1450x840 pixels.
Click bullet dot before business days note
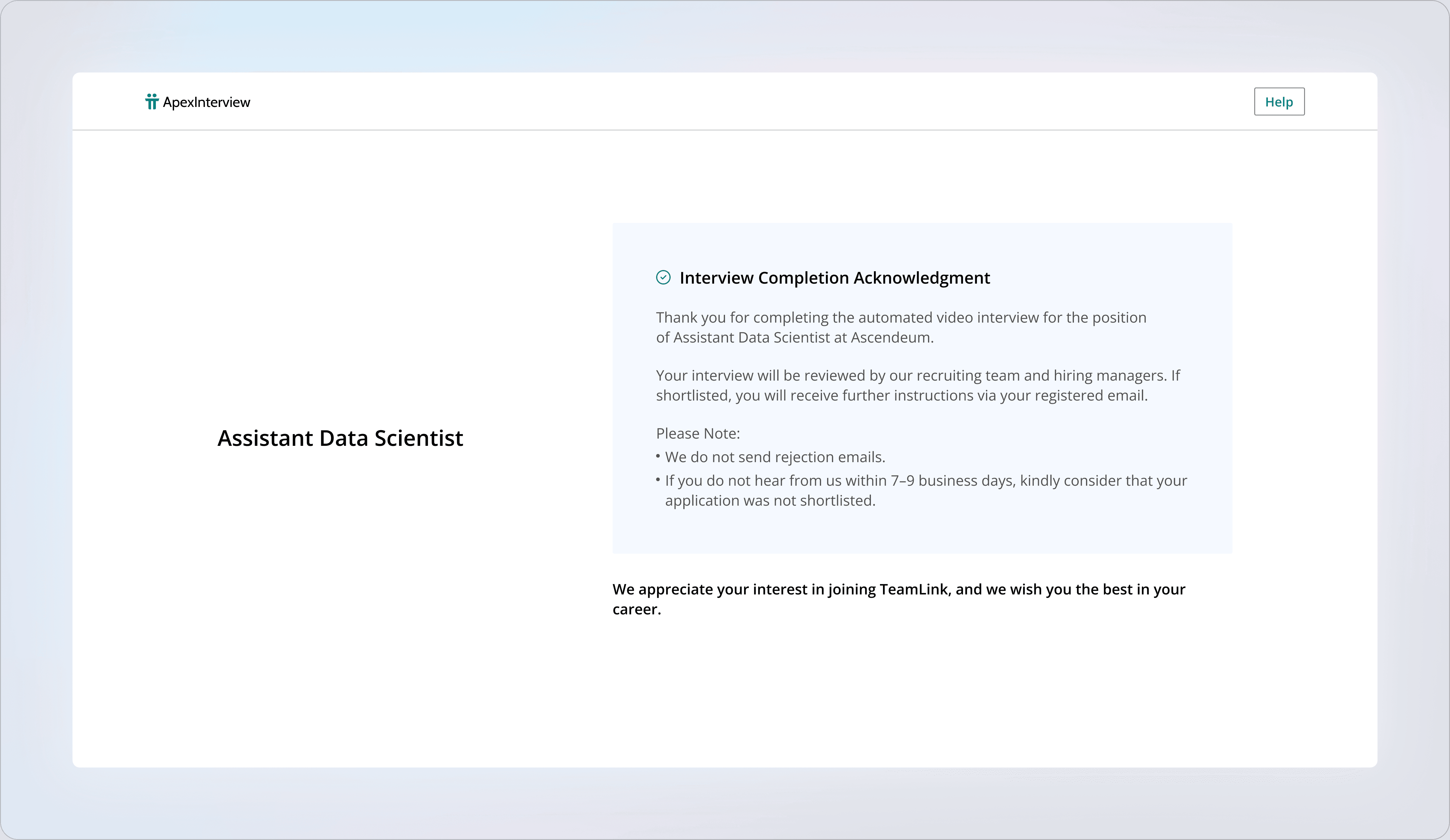click(658, 479)
